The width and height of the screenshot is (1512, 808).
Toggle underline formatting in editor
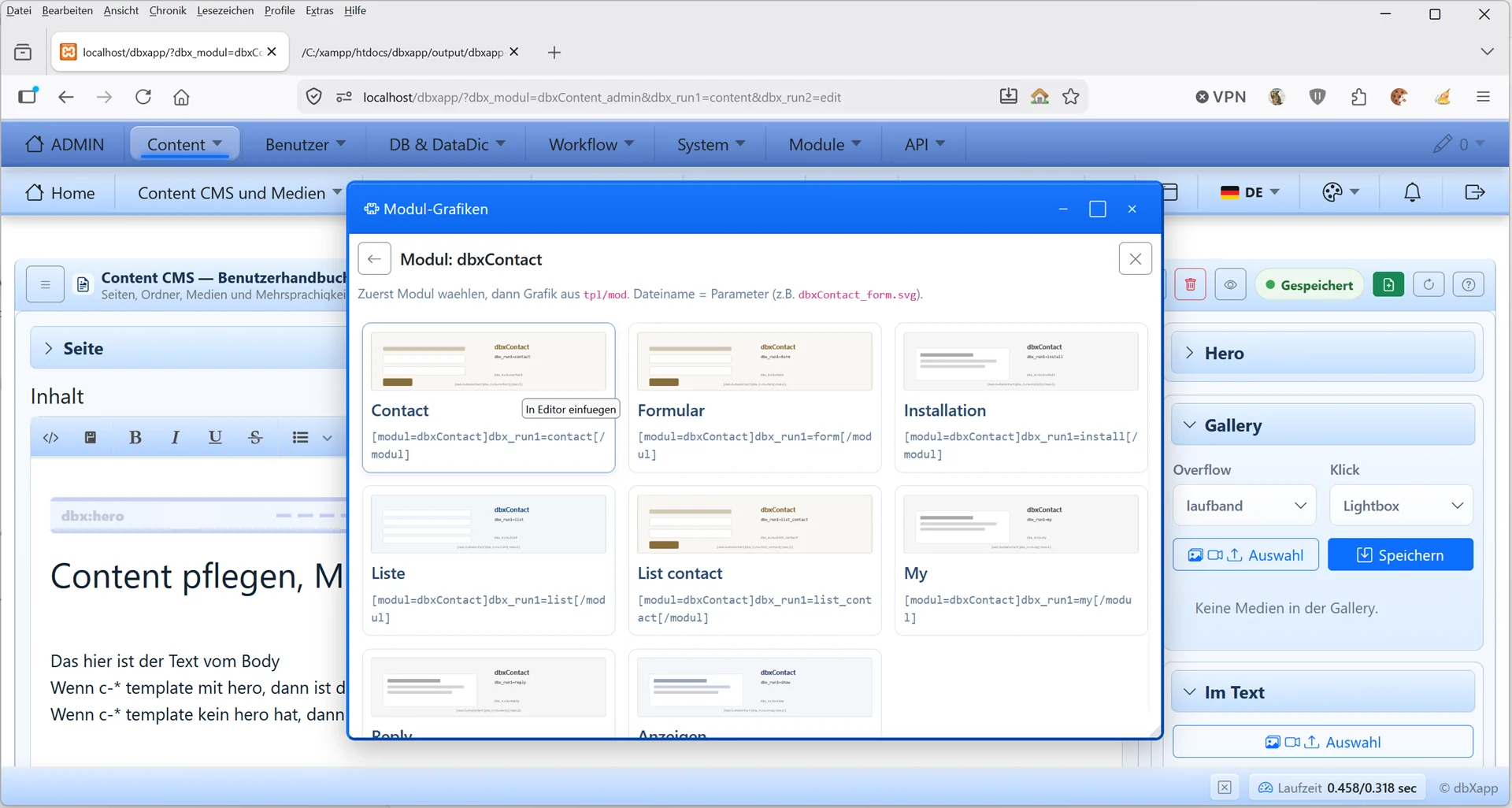[215, 438]
